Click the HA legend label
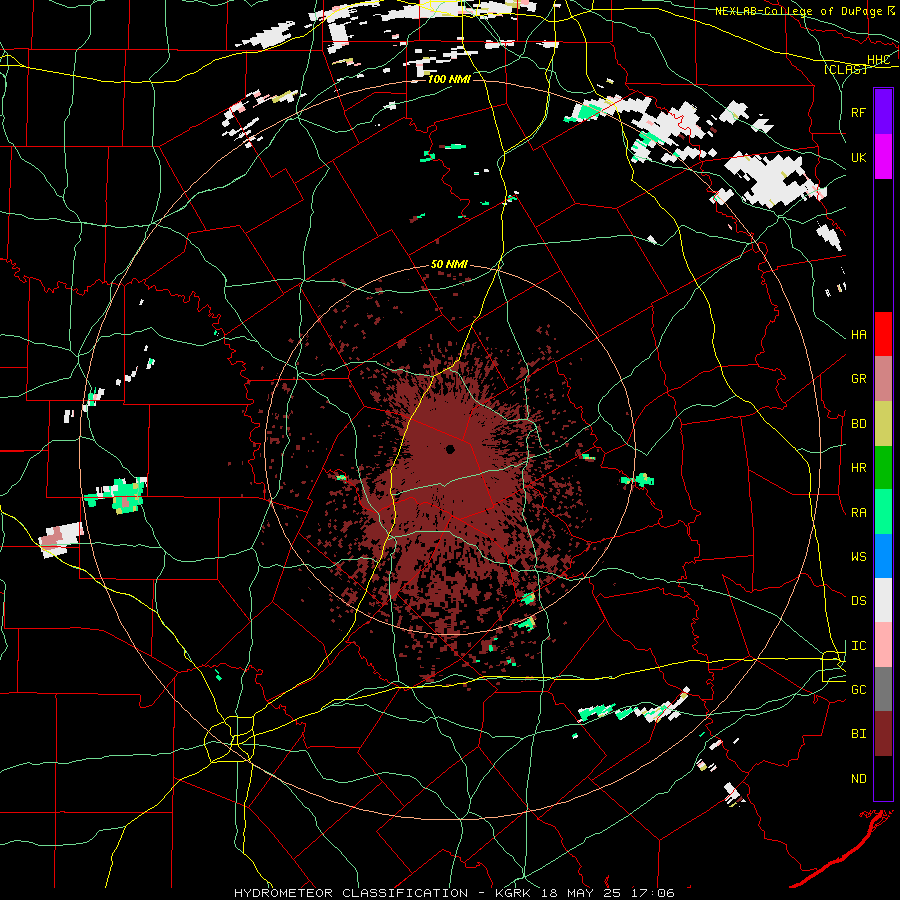The width and height of the screenshot is (900, 900). pyautogui.click(x=859, y=334)
